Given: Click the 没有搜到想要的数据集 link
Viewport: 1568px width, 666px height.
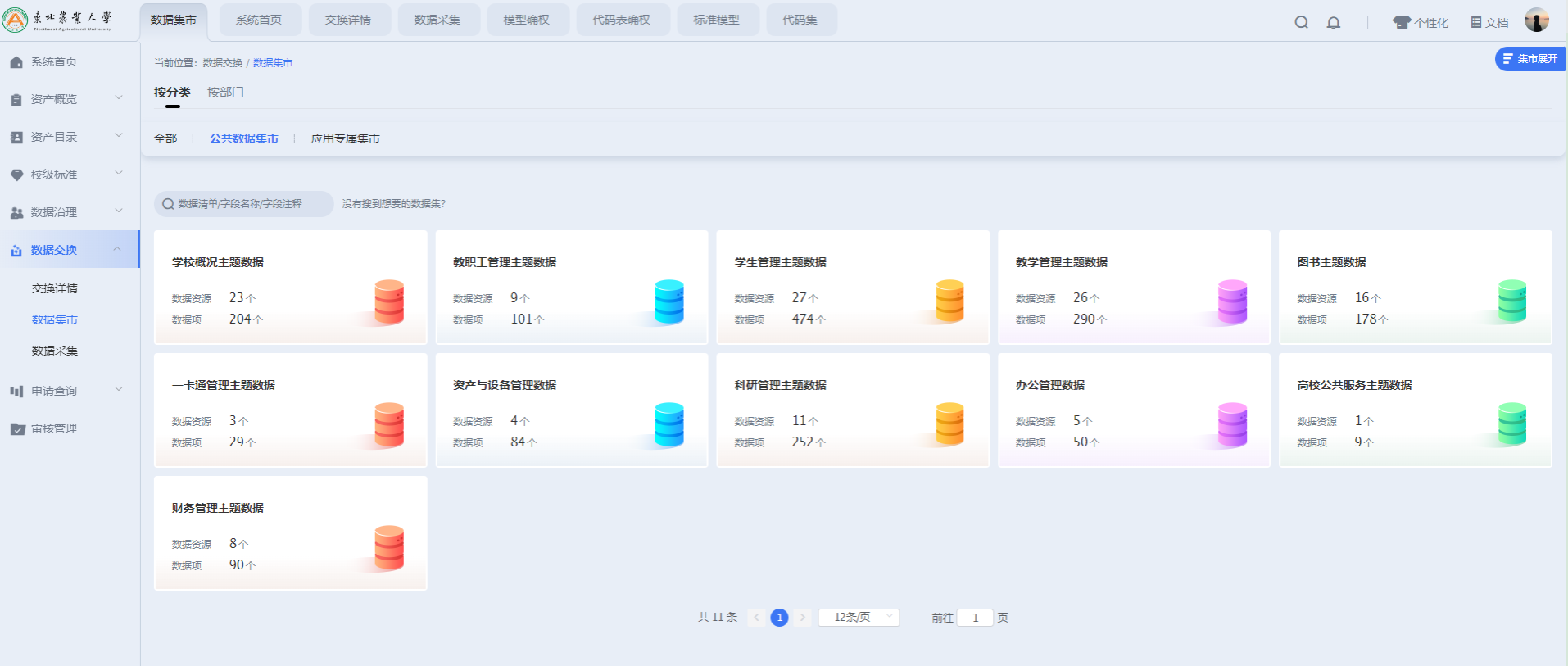Looking at the screenshot, I should click(x=394, y=204).
